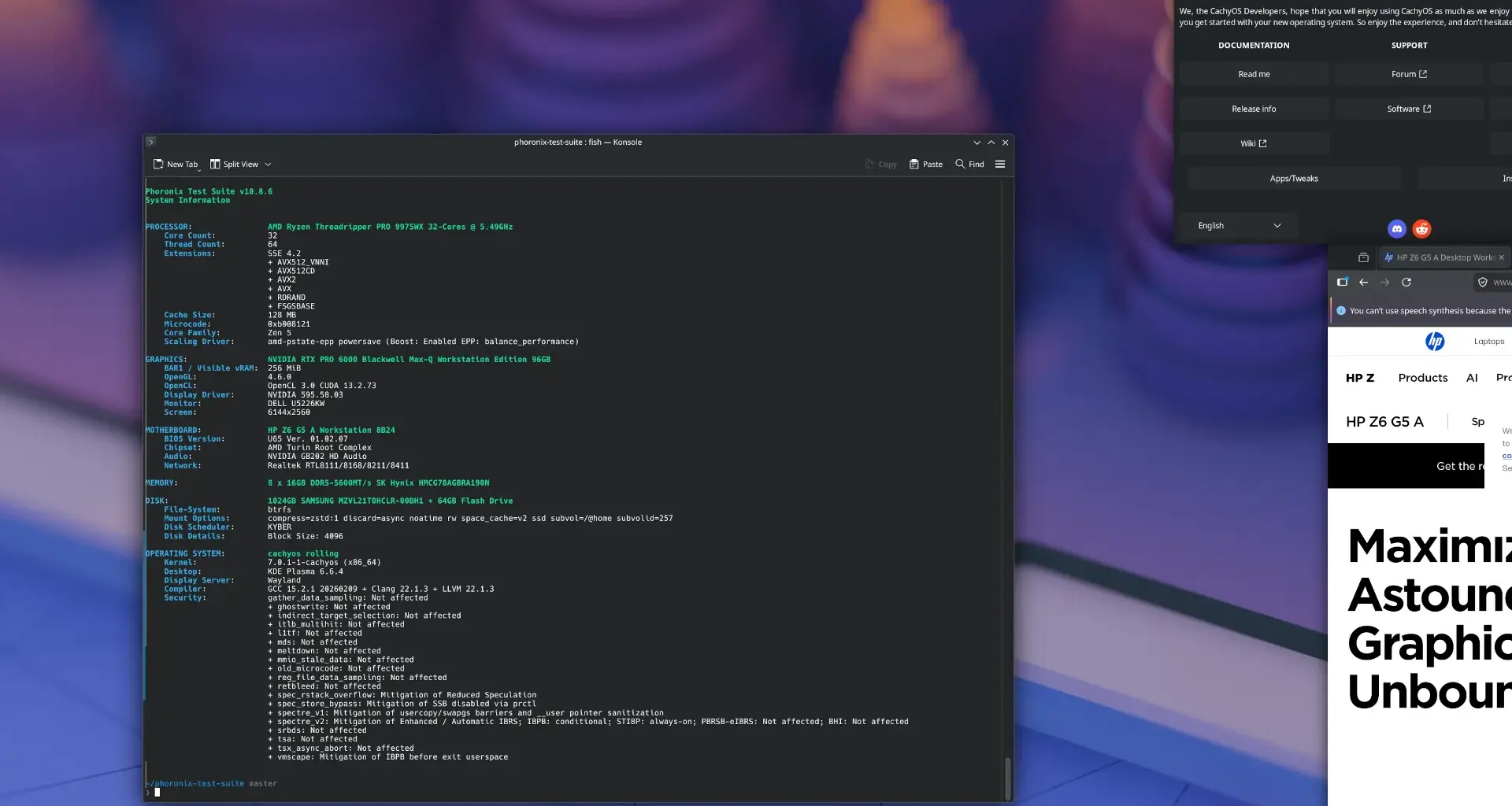Open the shield tracking protection icon
Screen dimensions: 1512x806
[x=1482, y=282]
